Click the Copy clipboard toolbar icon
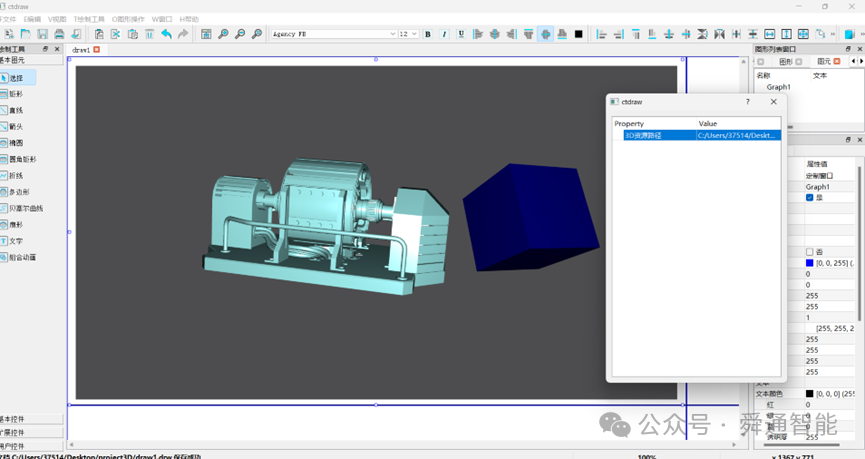 [x=99, y=34]
